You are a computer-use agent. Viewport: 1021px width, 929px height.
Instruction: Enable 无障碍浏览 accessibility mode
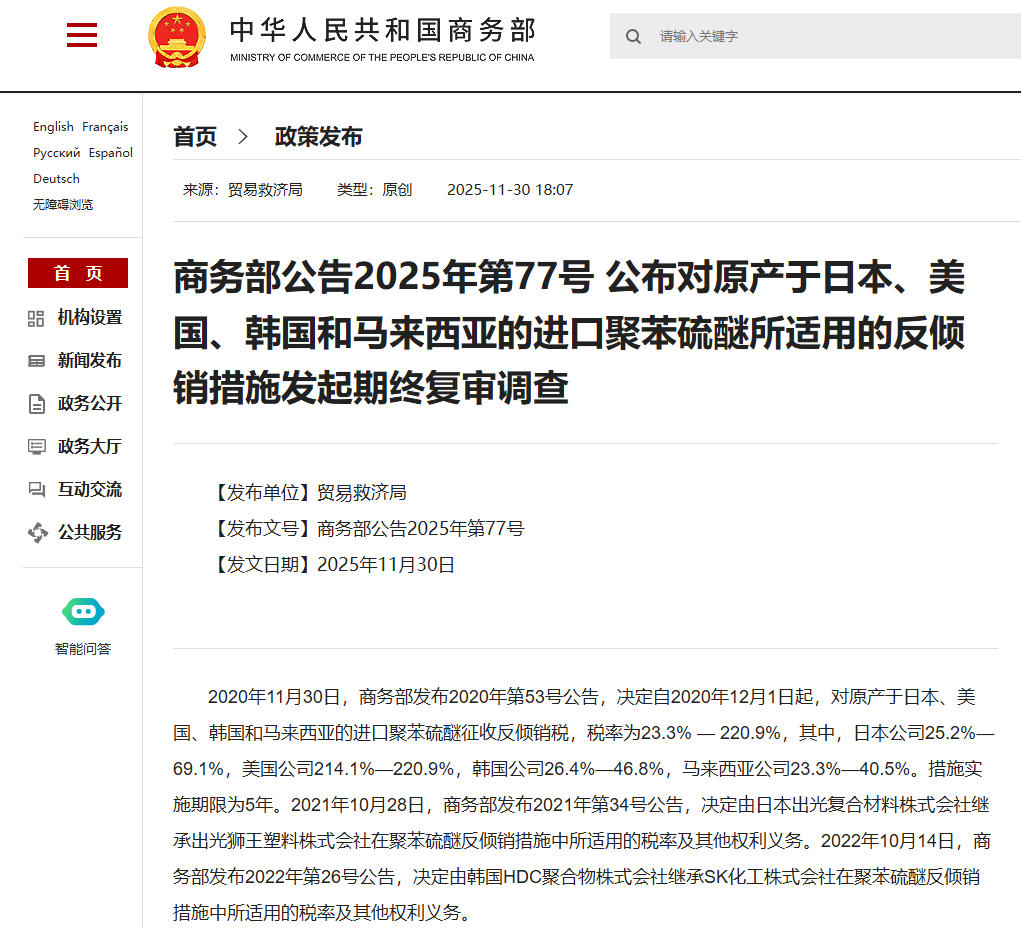(x=63, y=204)
